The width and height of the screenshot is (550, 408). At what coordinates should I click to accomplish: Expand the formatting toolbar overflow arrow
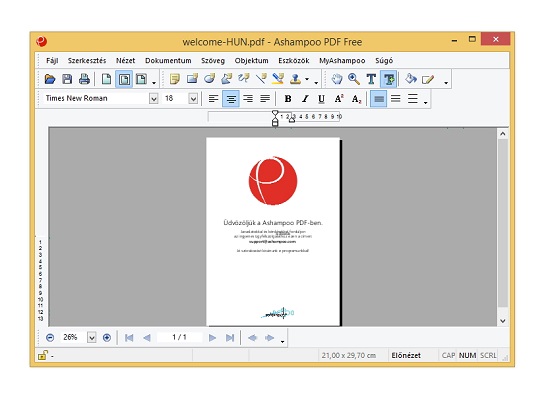425,103
